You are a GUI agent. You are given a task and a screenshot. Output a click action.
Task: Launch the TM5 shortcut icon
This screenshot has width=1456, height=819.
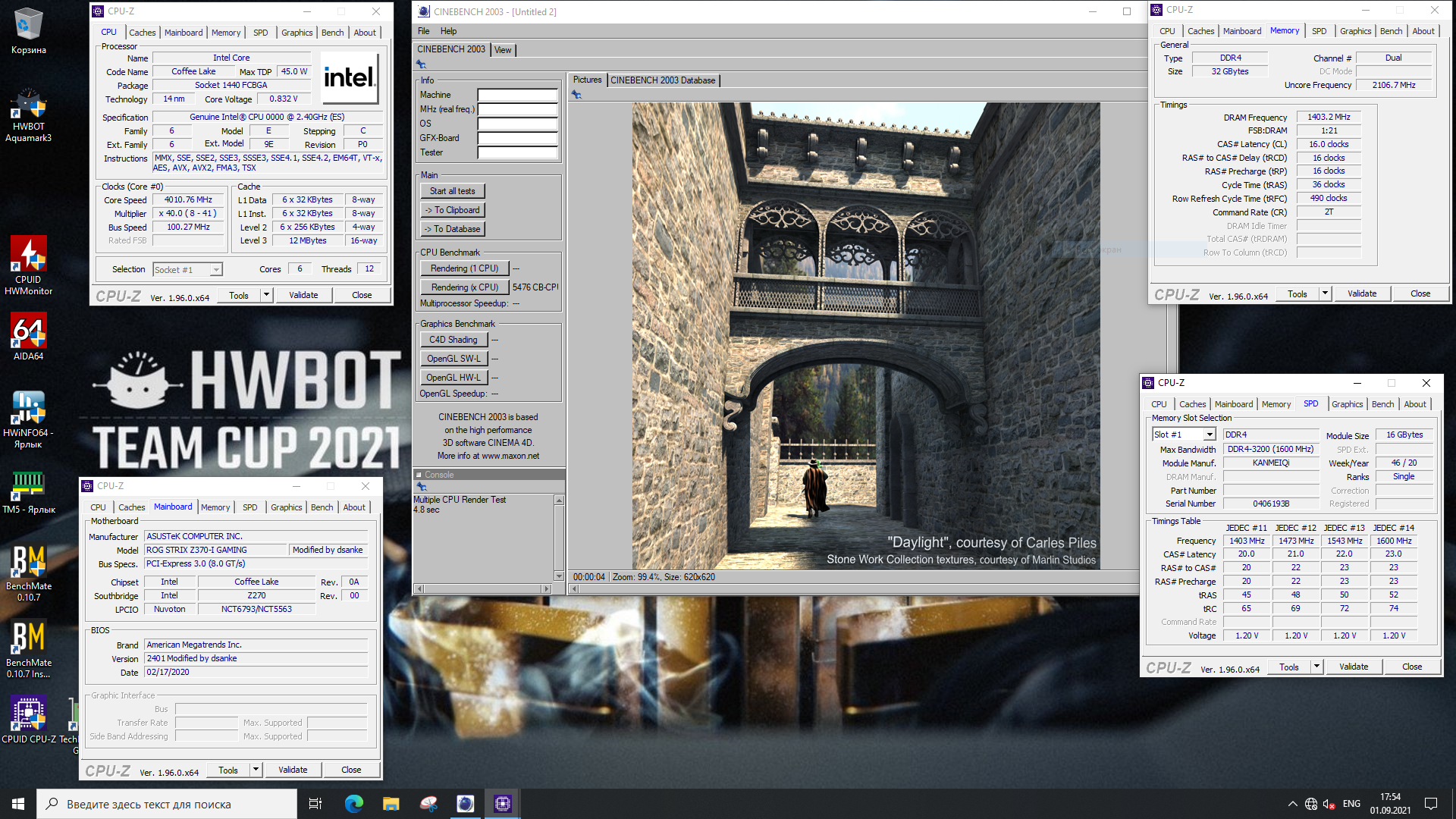click(28, 492)
